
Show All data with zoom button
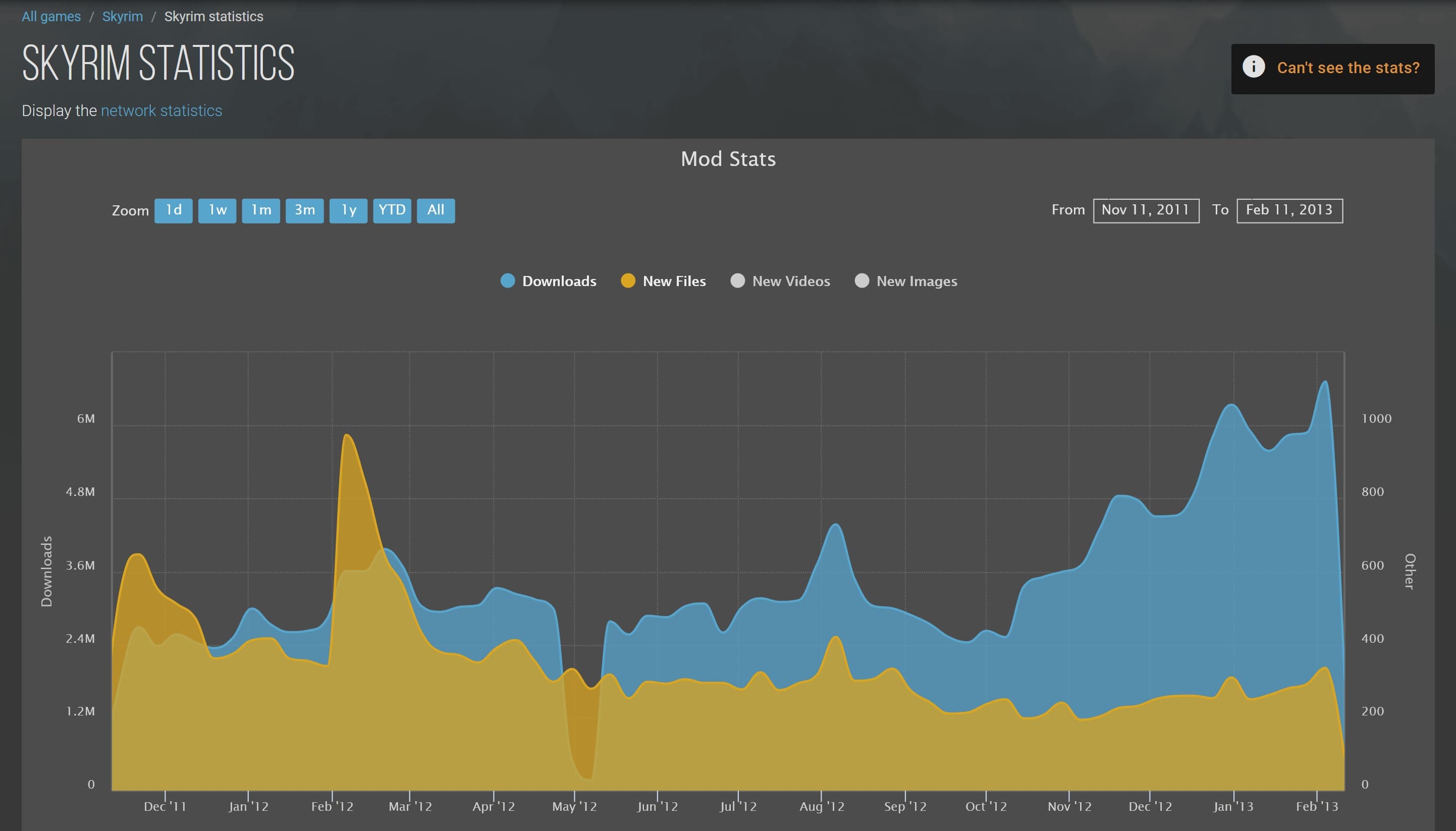click(436, 210)
